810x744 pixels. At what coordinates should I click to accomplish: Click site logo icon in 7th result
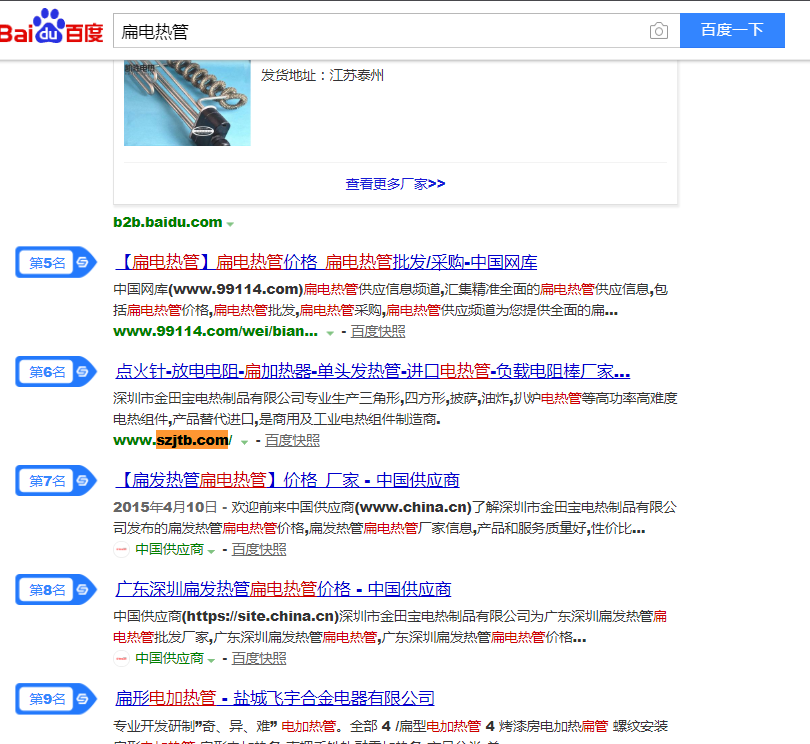tap(121, 549)
